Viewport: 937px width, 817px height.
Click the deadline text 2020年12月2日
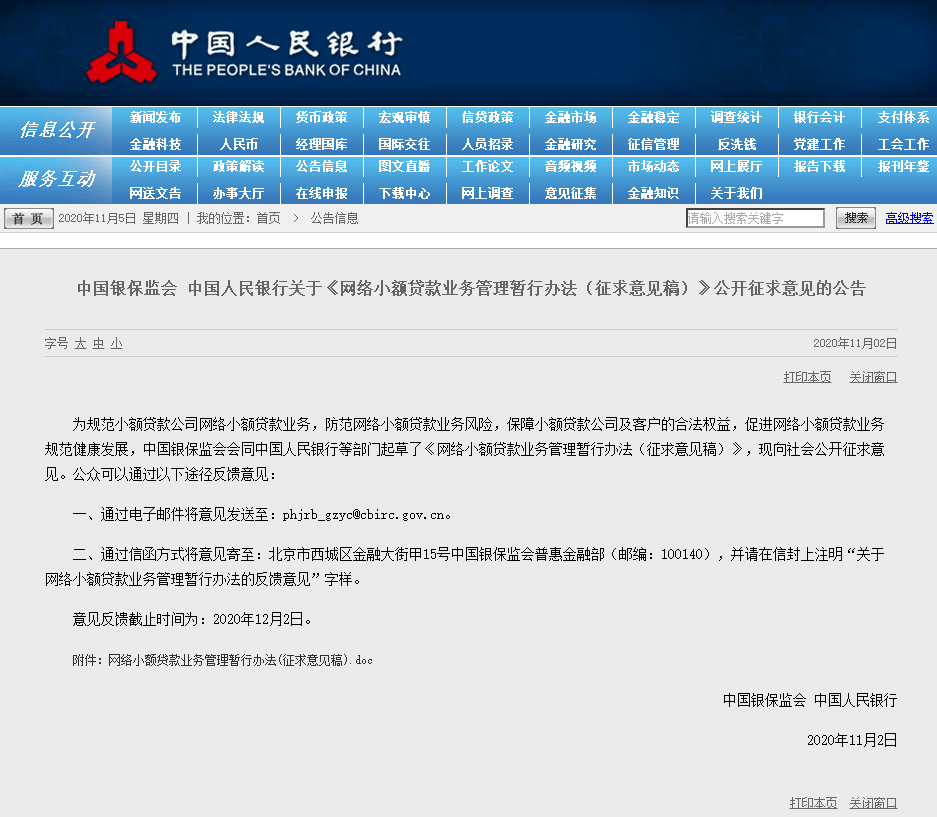[258, 619]
